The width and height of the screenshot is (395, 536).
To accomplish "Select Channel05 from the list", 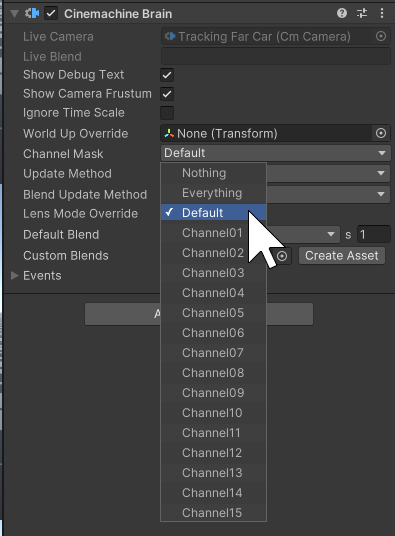I will coord(214,313).
